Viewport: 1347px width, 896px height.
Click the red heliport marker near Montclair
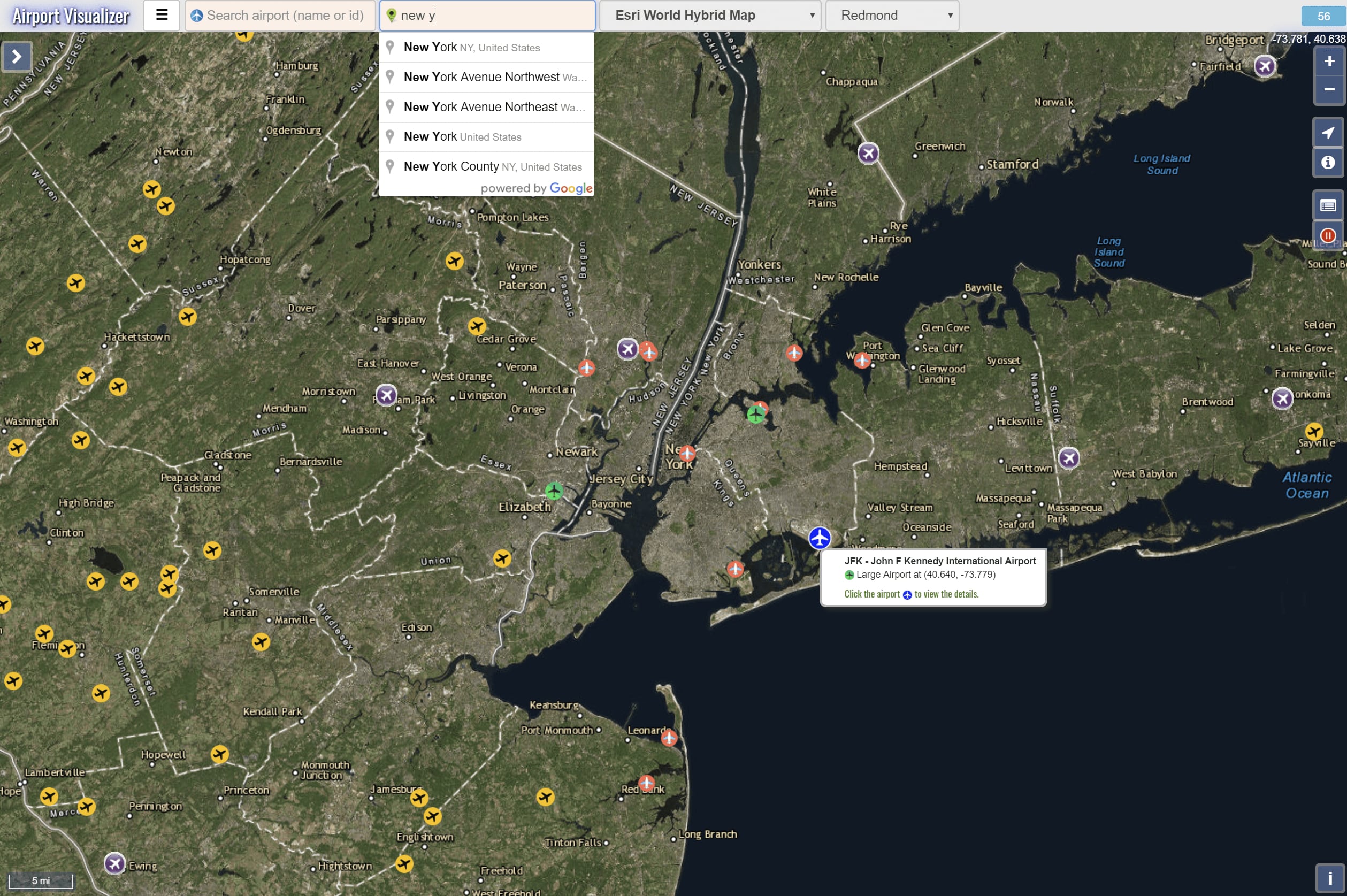point(586,367)
